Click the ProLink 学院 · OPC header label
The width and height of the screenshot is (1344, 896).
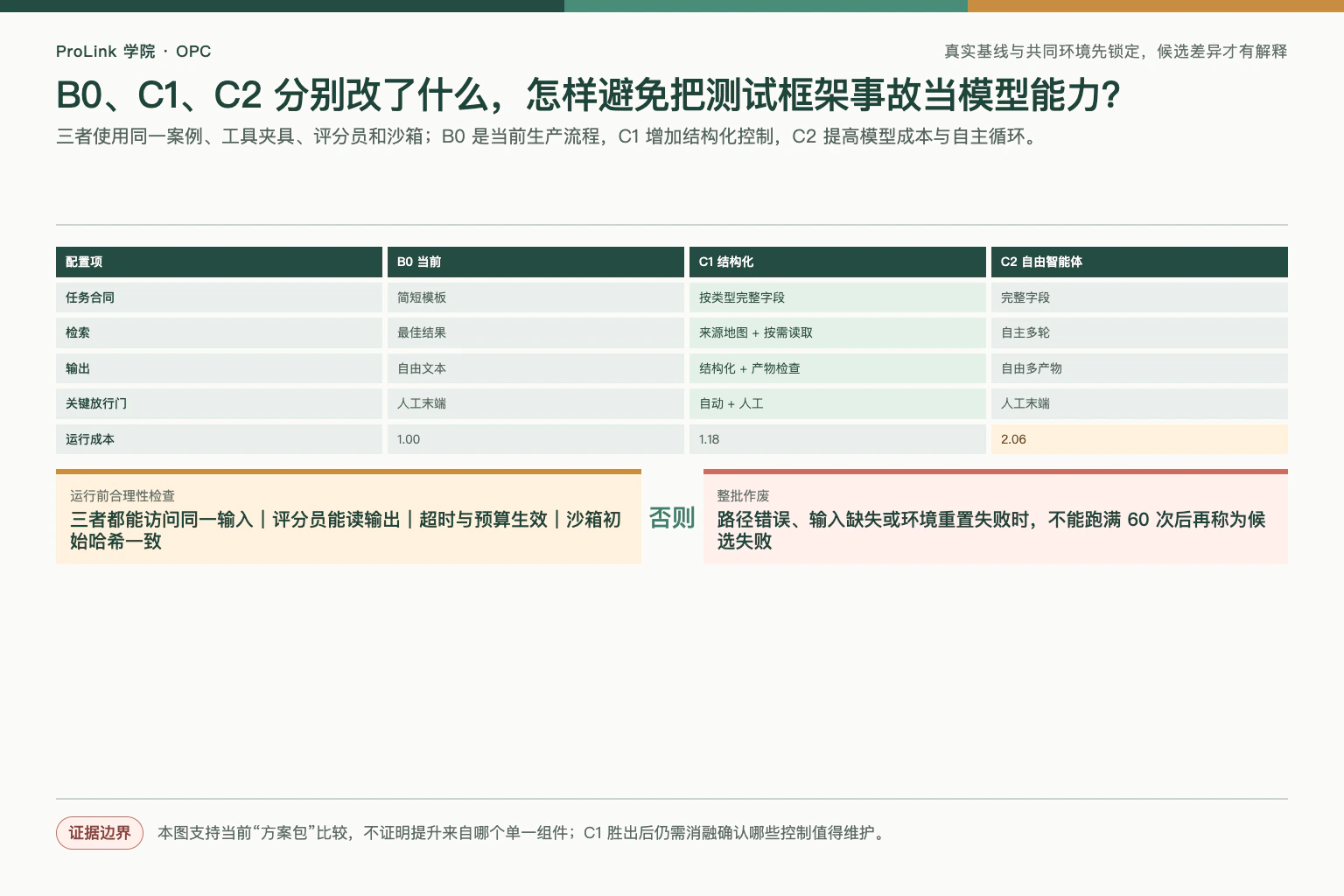(x=133, y=52)
